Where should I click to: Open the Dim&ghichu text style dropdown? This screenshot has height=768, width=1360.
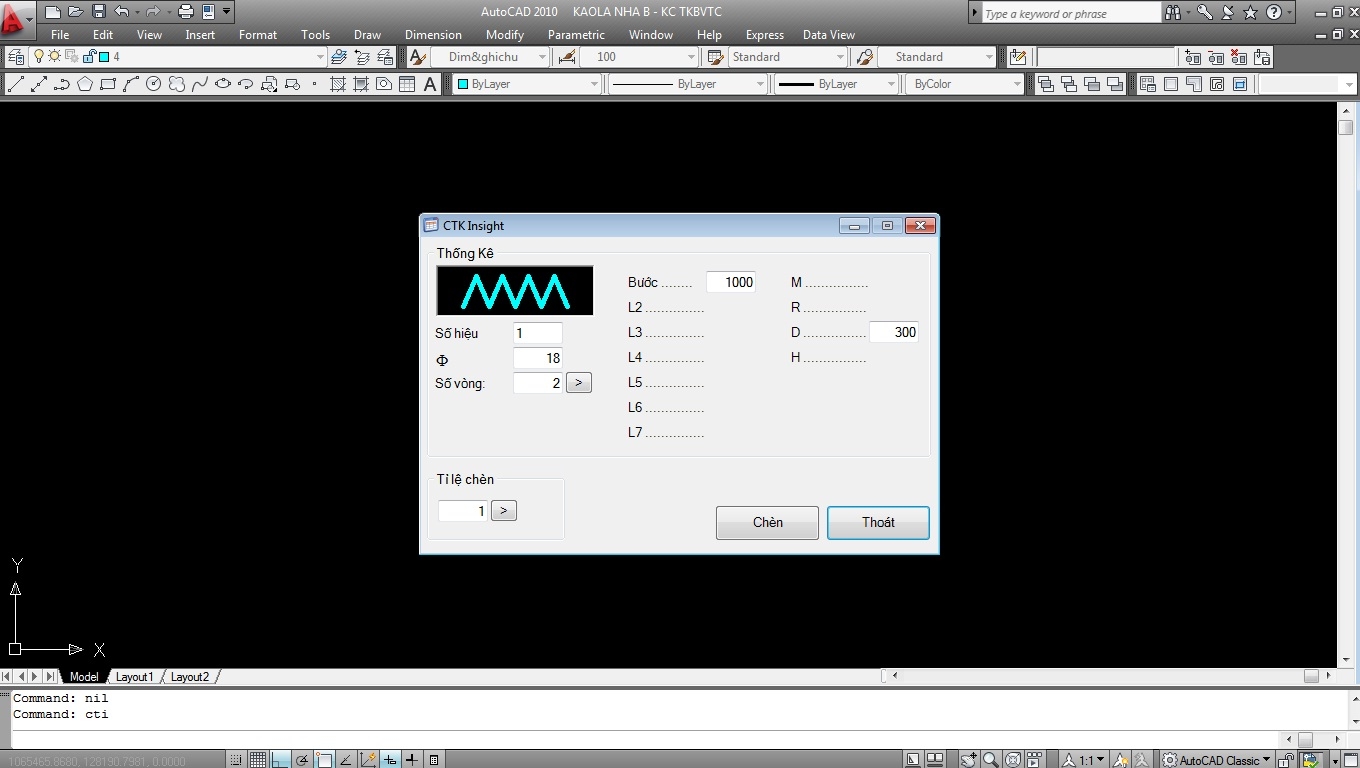491,57
